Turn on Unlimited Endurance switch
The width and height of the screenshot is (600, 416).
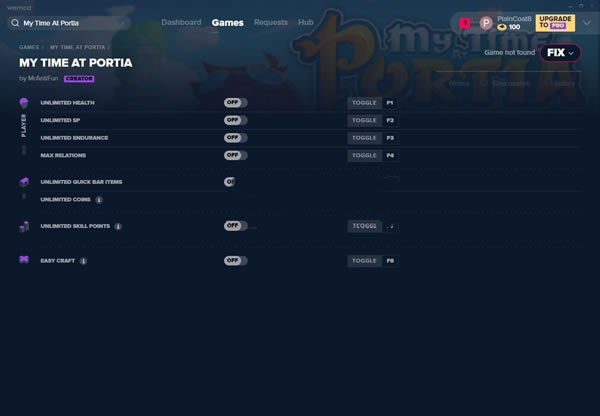point(235,138)
